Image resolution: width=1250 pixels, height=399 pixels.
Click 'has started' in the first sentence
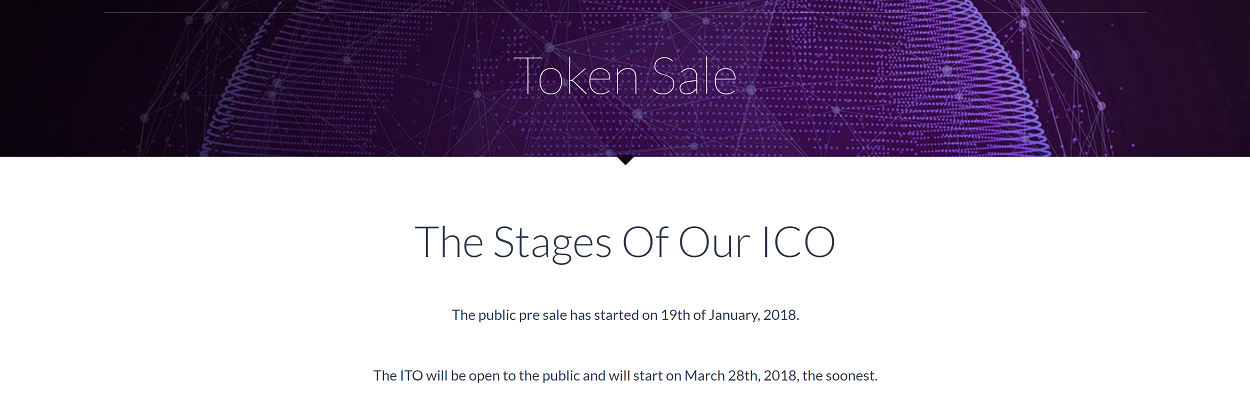point(604,315)
